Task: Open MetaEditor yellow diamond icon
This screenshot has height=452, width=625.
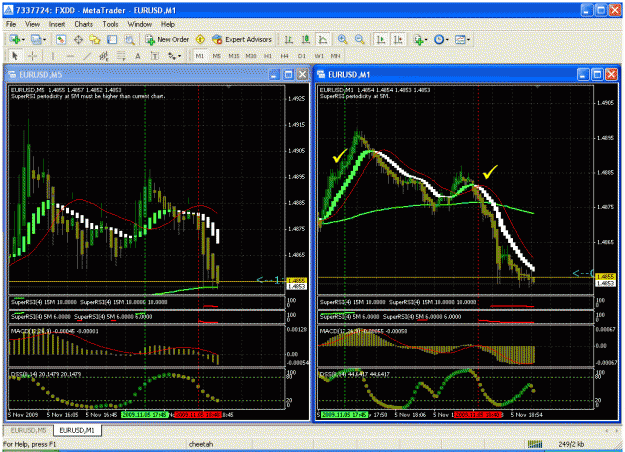Action: [x=200, y=39]
